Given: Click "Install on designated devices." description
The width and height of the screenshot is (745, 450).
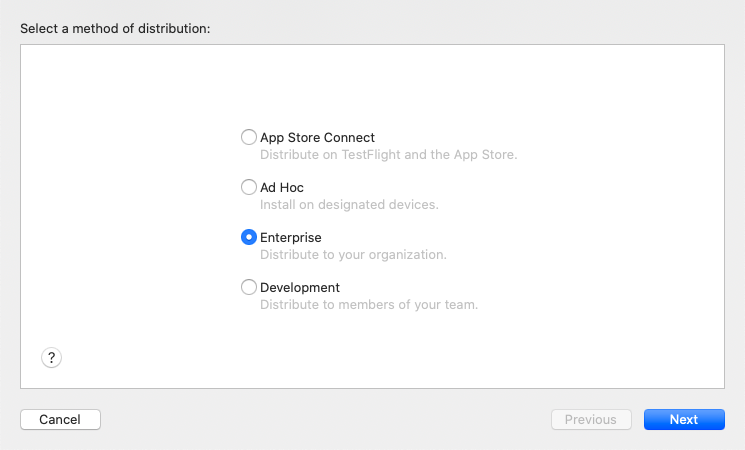Looking at the screenshot, I should tap(349, 204).
